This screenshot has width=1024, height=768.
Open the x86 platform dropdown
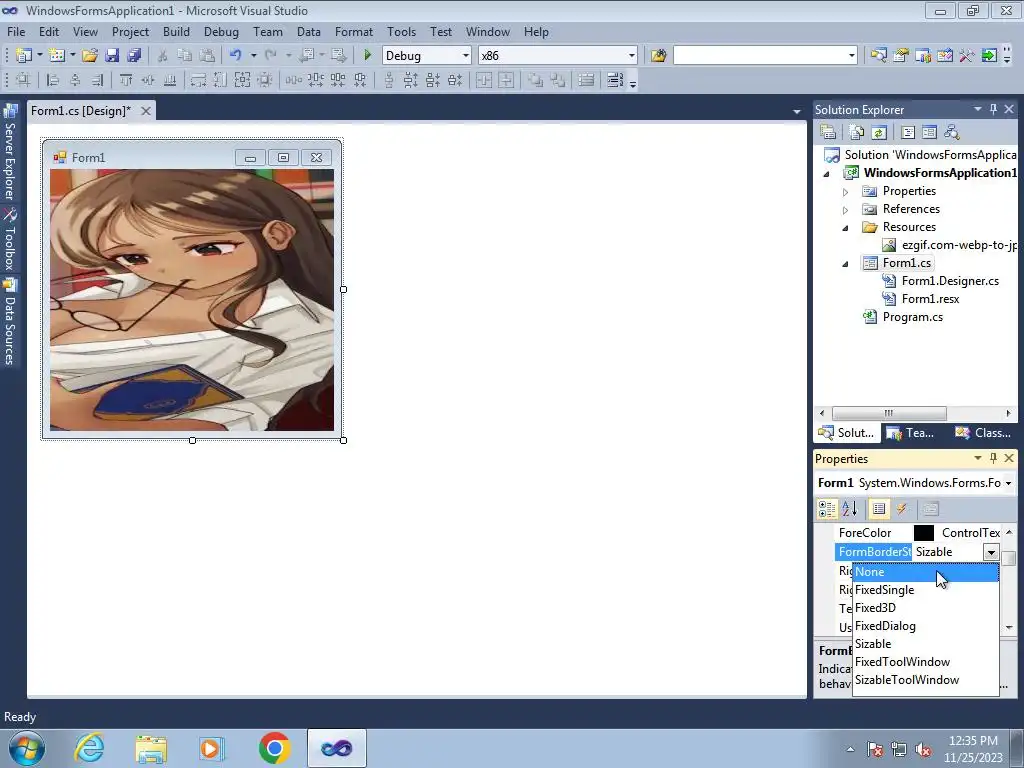[x=632, y=56]
